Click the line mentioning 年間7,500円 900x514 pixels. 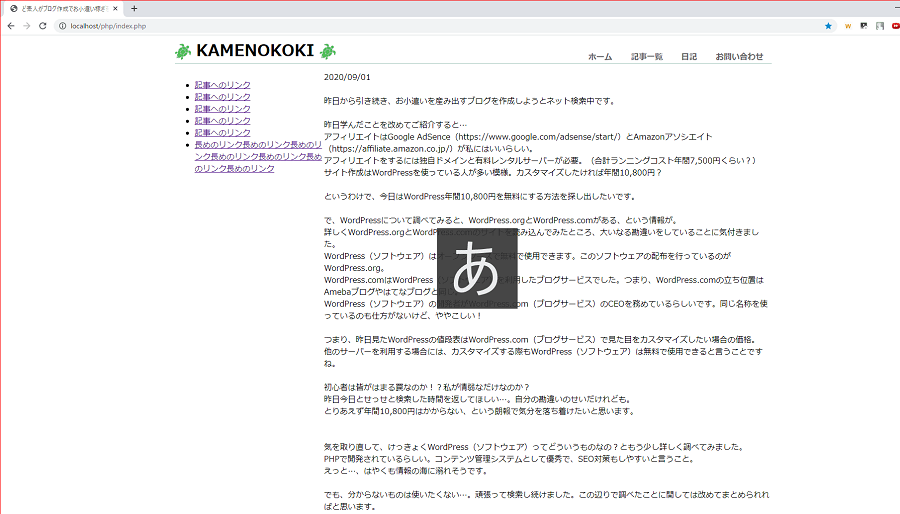click(540, 161)
